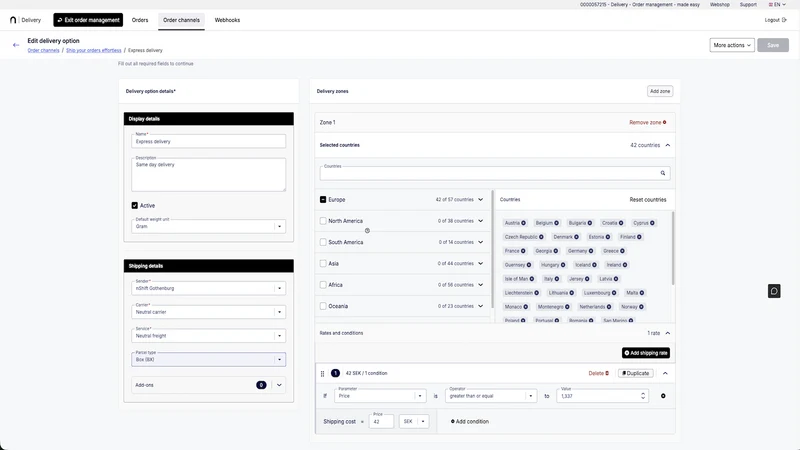Screen dimensions: 800x450
Task: Remove Croatia chip
Action: click(621, 223)
